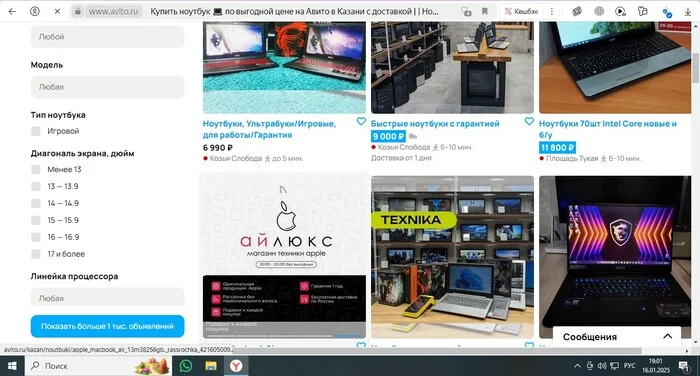
Task: Go back with the browser back arrow
Action: pos(12,12)
